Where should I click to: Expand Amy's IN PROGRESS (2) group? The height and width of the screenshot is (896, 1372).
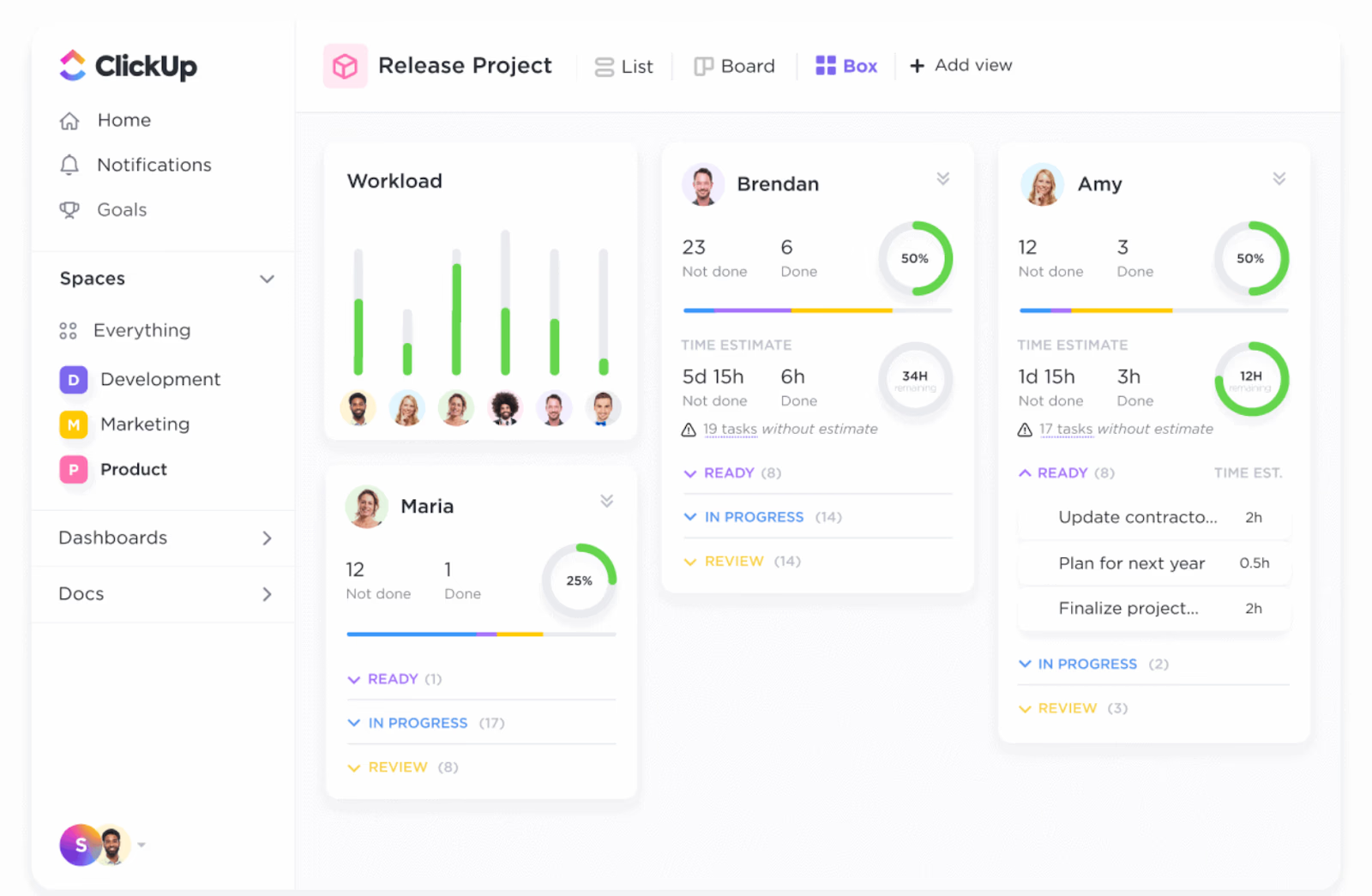[x=1093, y=664]
